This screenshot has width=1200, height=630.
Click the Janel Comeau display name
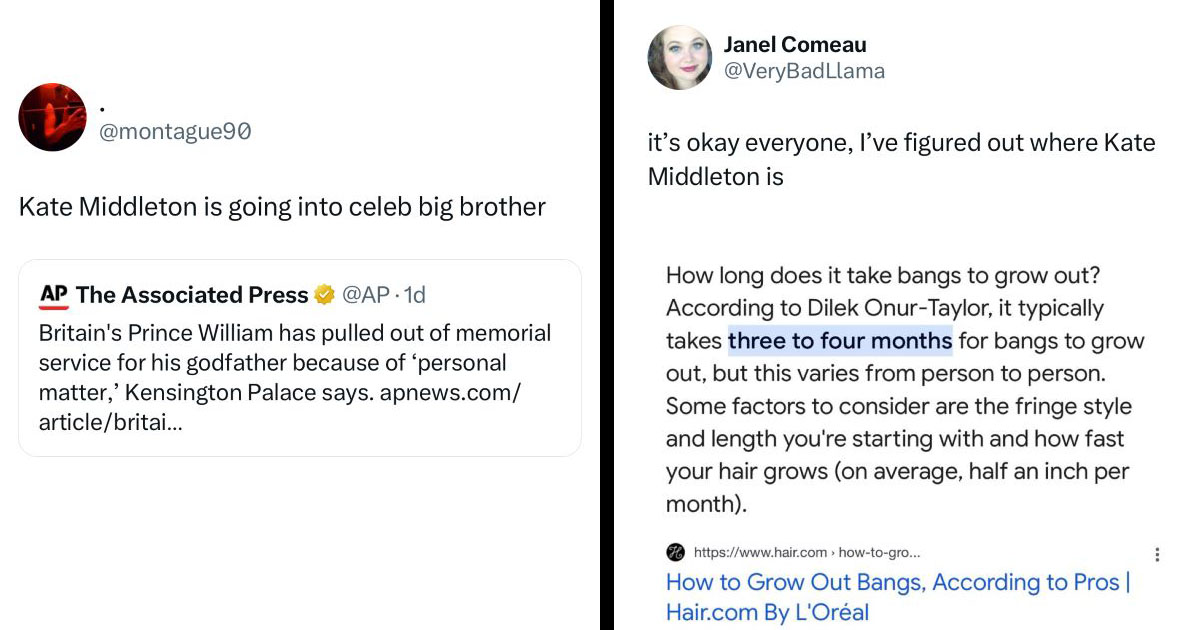pos(794,45)
